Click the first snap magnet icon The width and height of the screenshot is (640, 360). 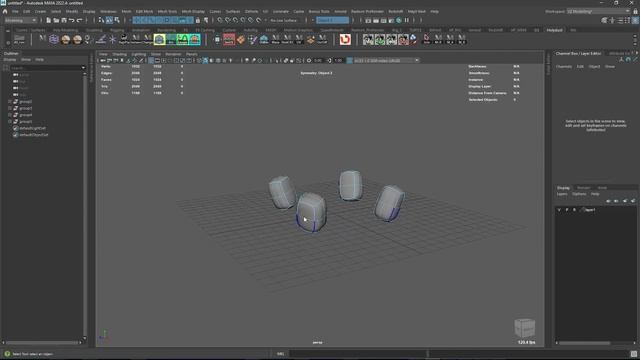click(220, 20)
